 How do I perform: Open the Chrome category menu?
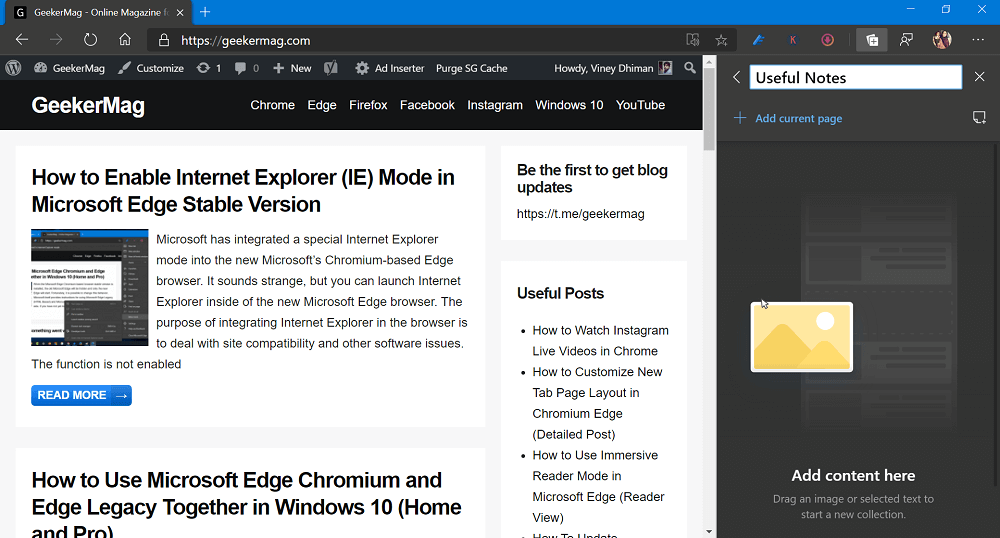click(x=272, y=105)
